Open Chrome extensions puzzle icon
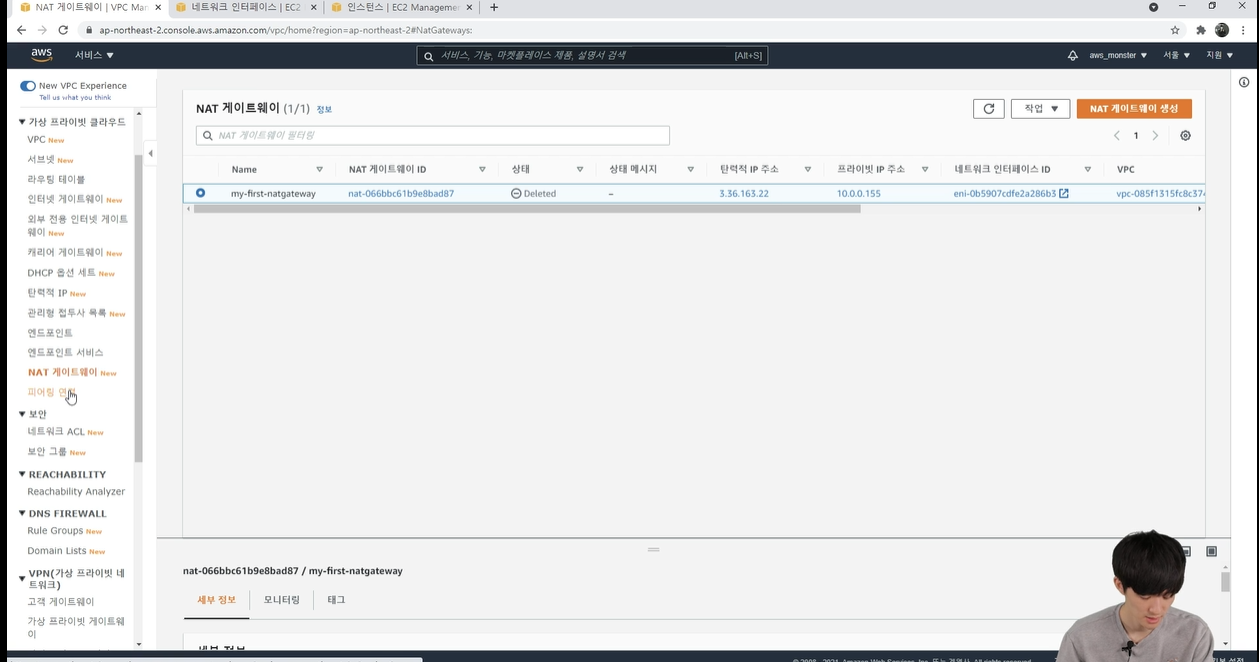Screen dimensions: 1259x662 point(1201,30)
